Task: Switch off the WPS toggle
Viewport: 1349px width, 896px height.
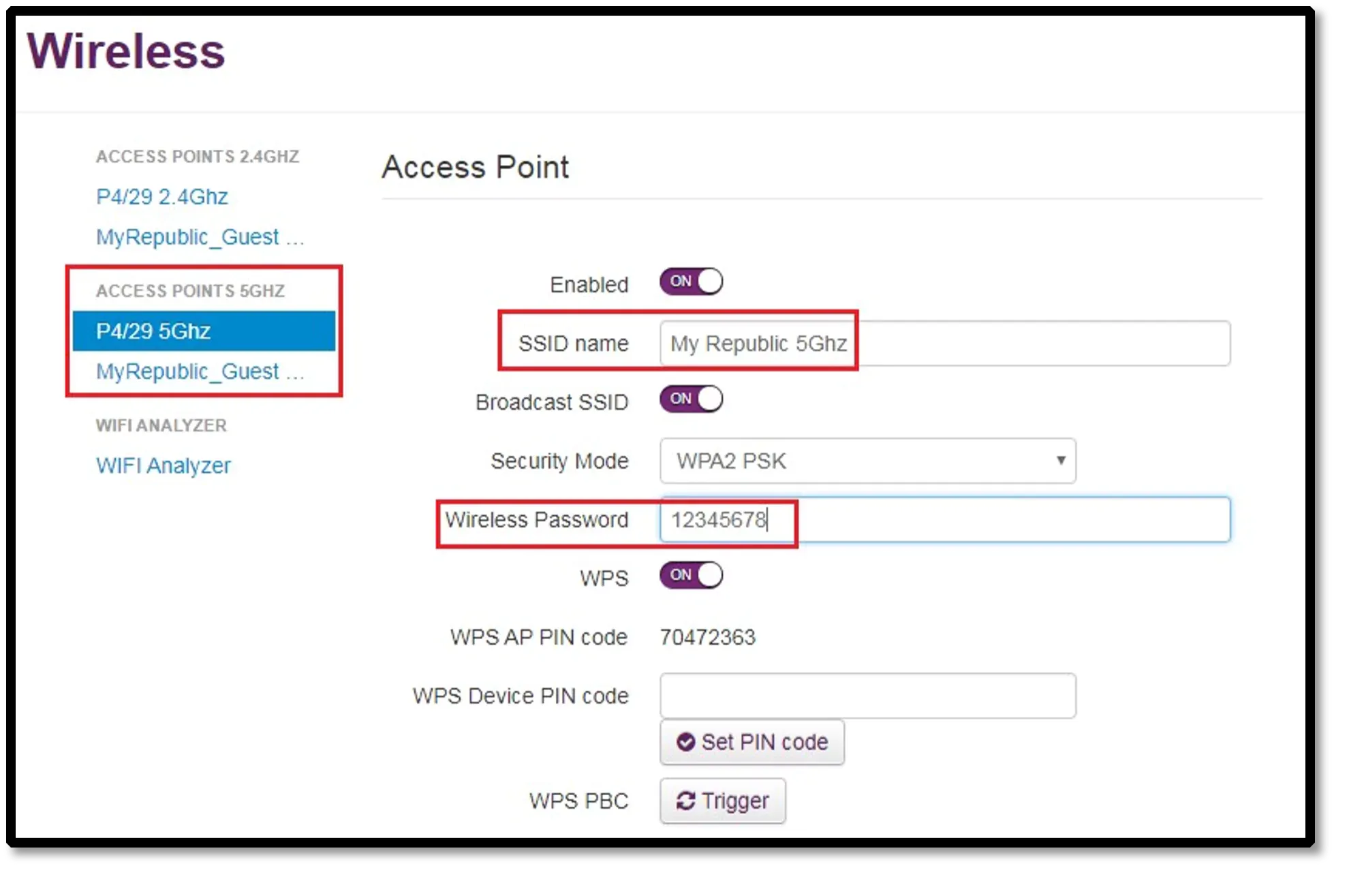Action: [x=691, y=576]
